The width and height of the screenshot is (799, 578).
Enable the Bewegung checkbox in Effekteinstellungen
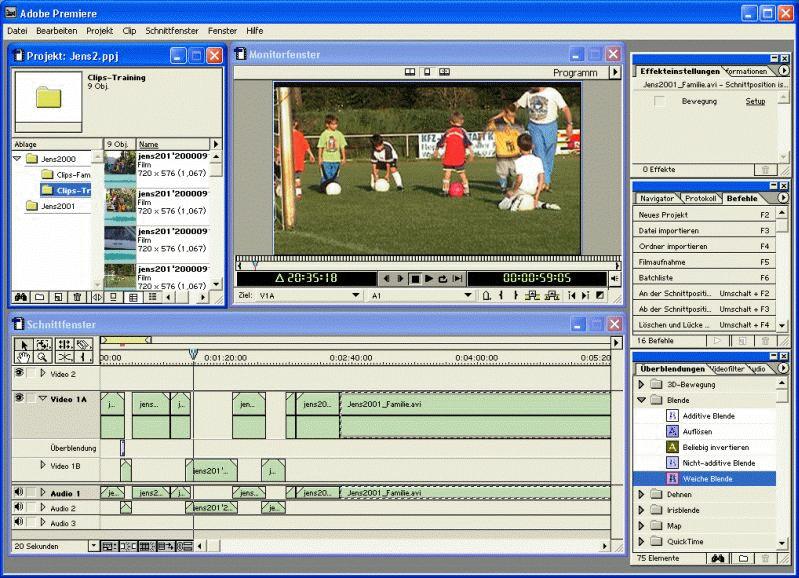coord(659,101)
